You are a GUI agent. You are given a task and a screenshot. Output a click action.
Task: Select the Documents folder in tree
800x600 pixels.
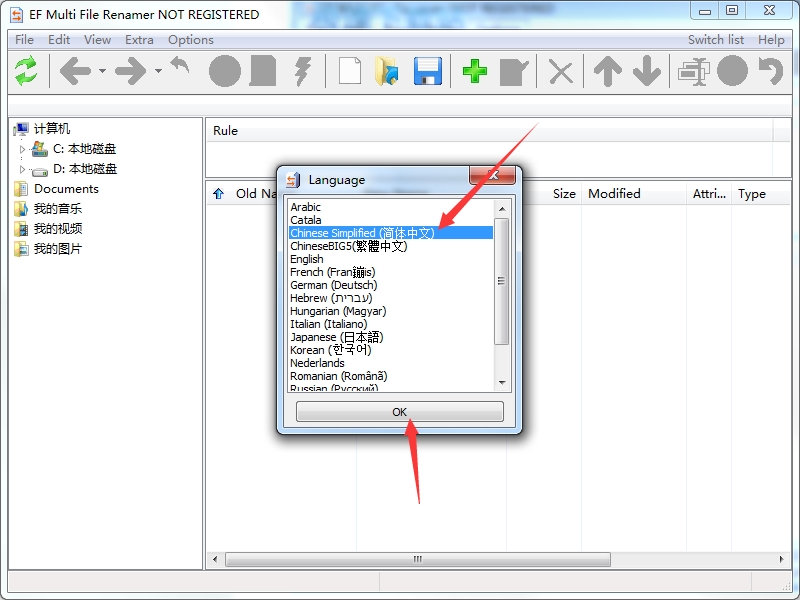(66, 189)
